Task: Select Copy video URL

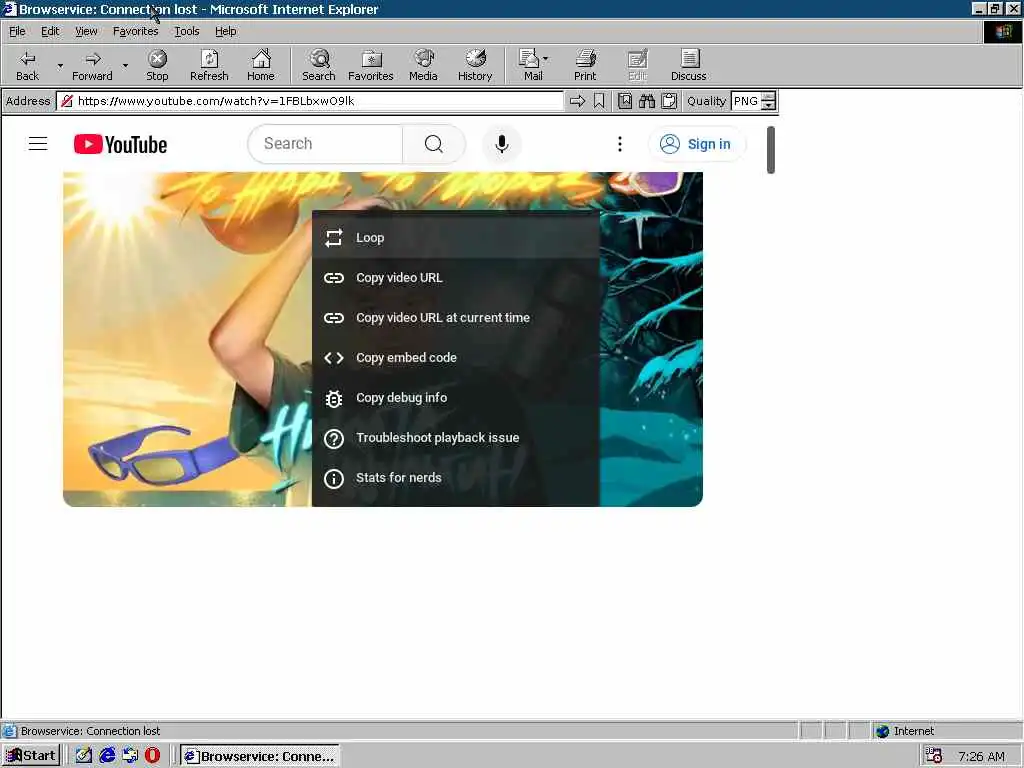Action: (x=456, y=278)
